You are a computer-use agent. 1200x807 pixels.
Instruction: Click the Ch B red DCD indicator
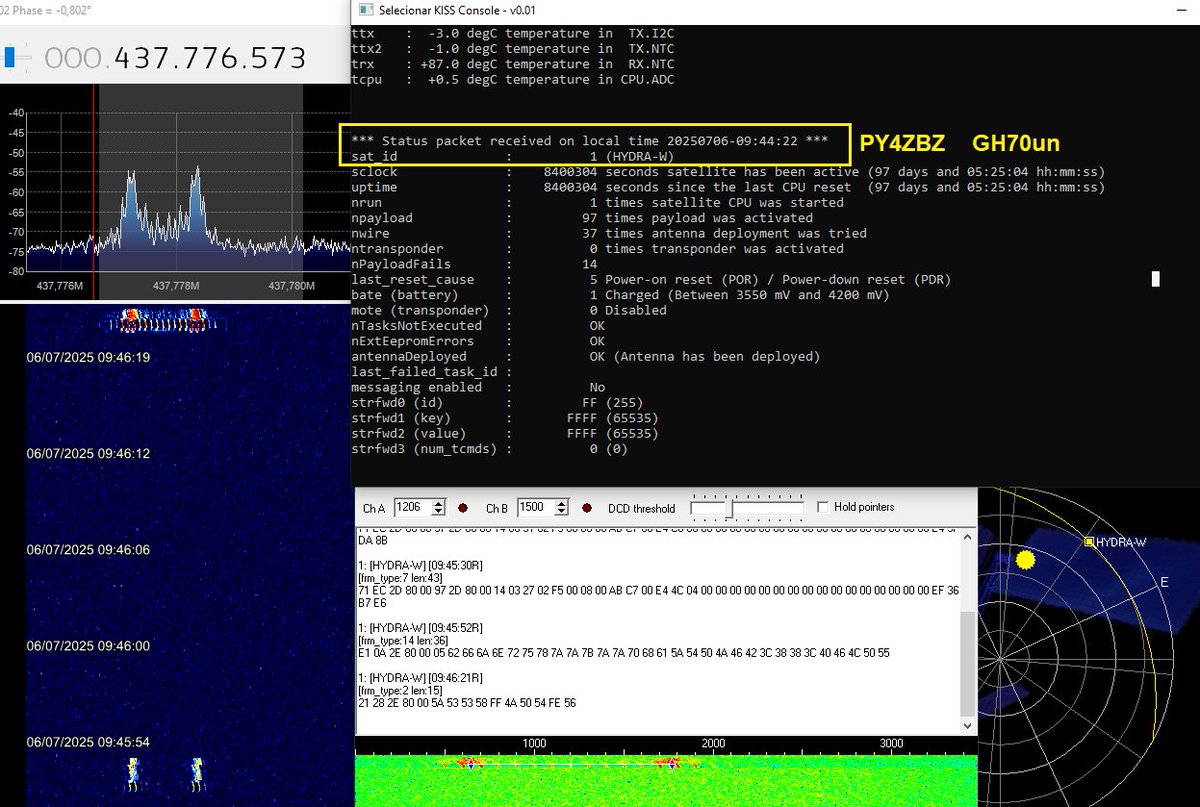[x=587, y=508]
